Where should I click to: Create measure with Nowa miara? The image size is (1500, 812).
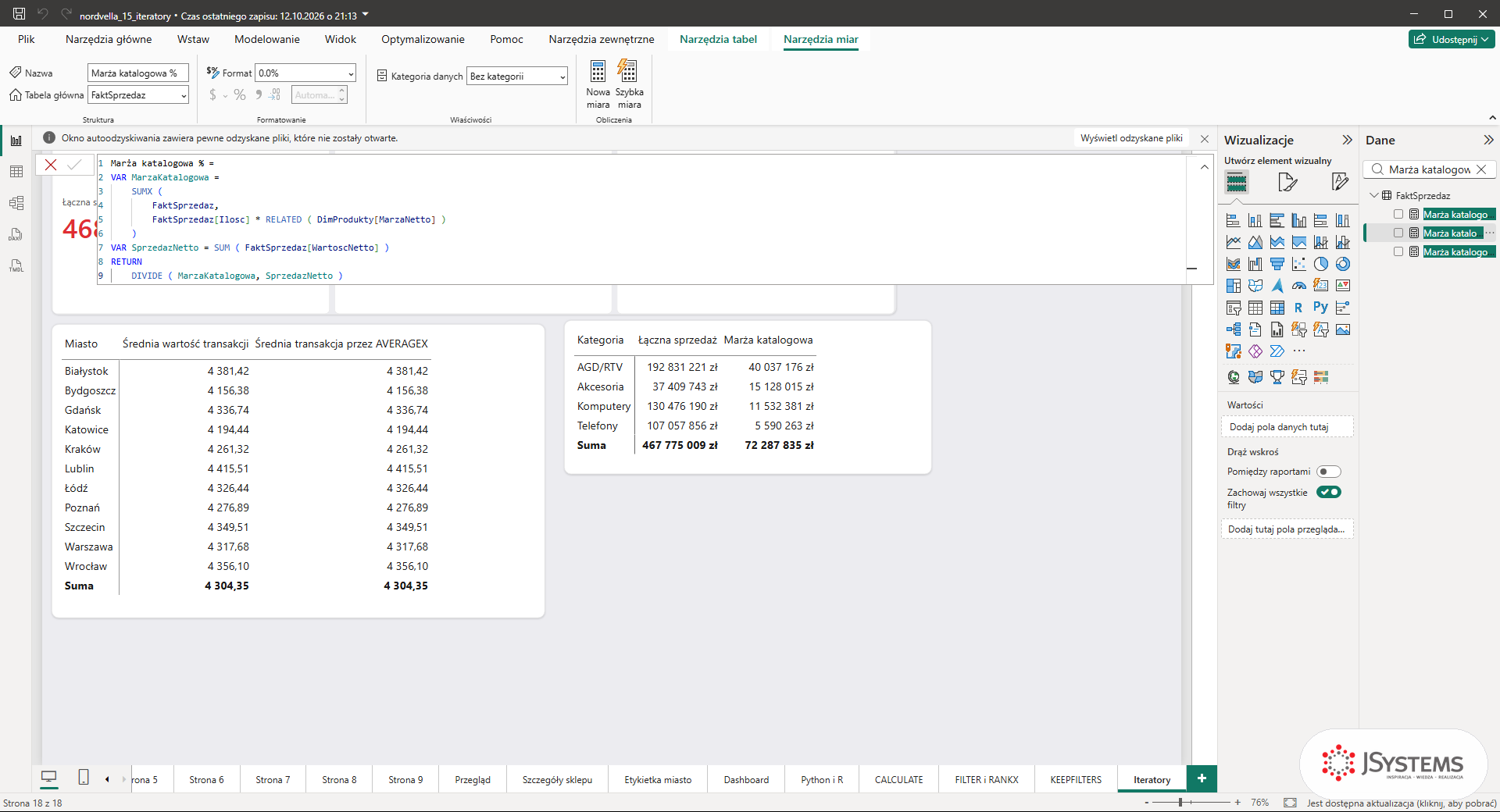click(x=598, y=84)
